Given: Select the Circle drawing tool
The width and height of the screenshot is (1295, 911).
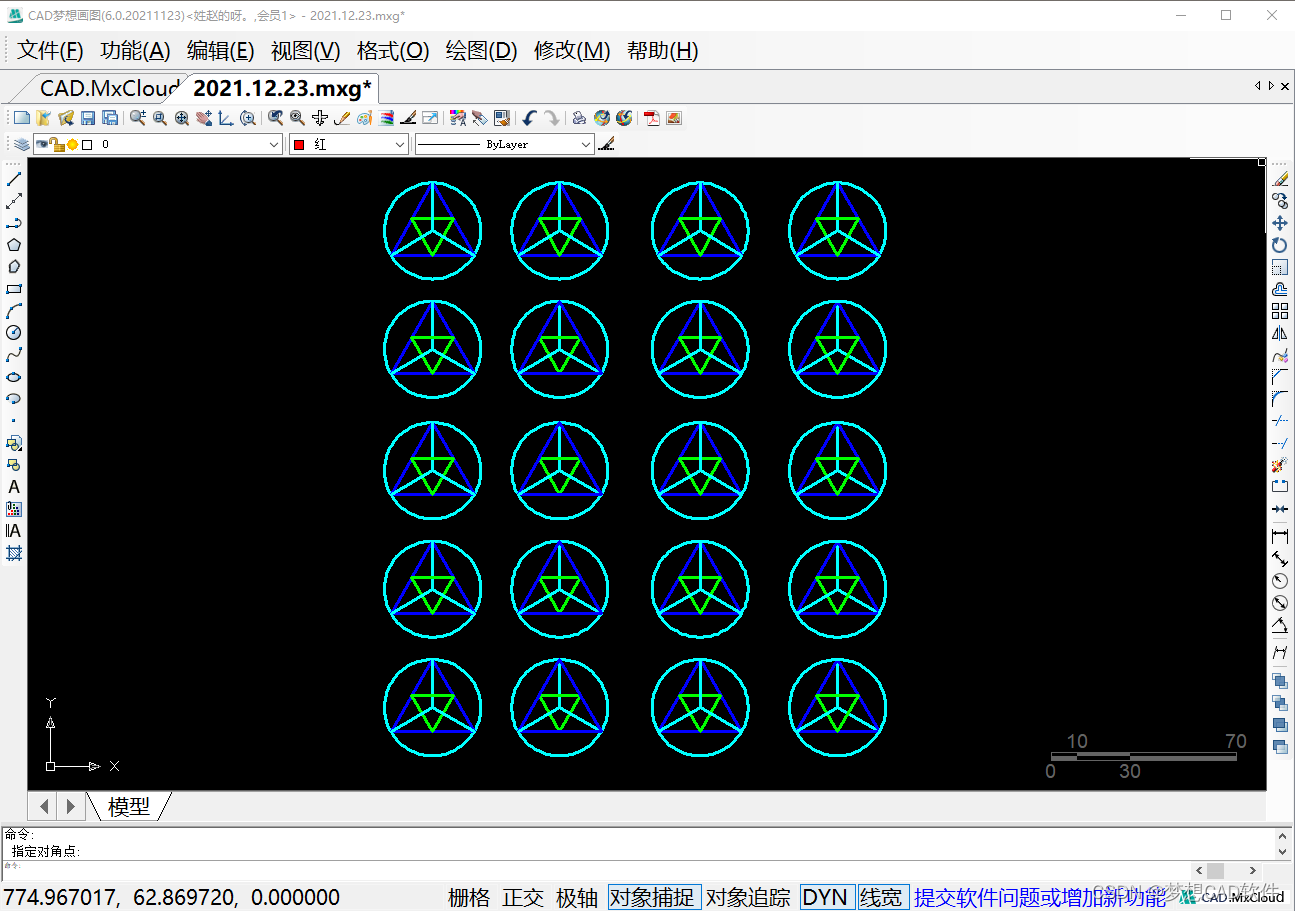Looking at the screenshot, I should coord(14,333).
